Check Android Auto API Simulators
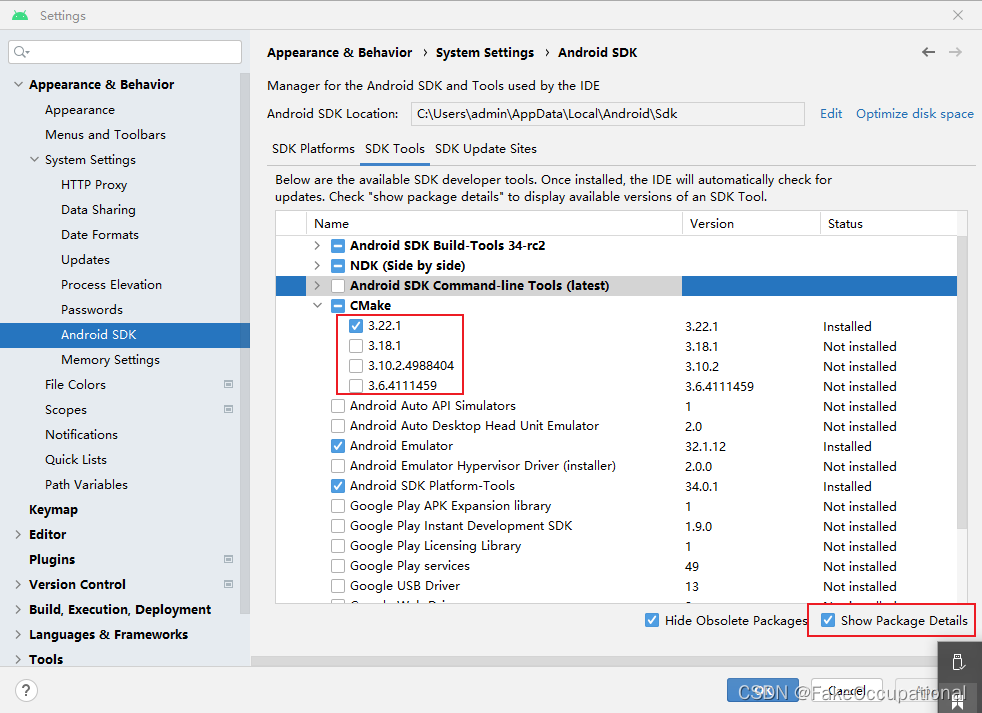 tap(338, 406)
